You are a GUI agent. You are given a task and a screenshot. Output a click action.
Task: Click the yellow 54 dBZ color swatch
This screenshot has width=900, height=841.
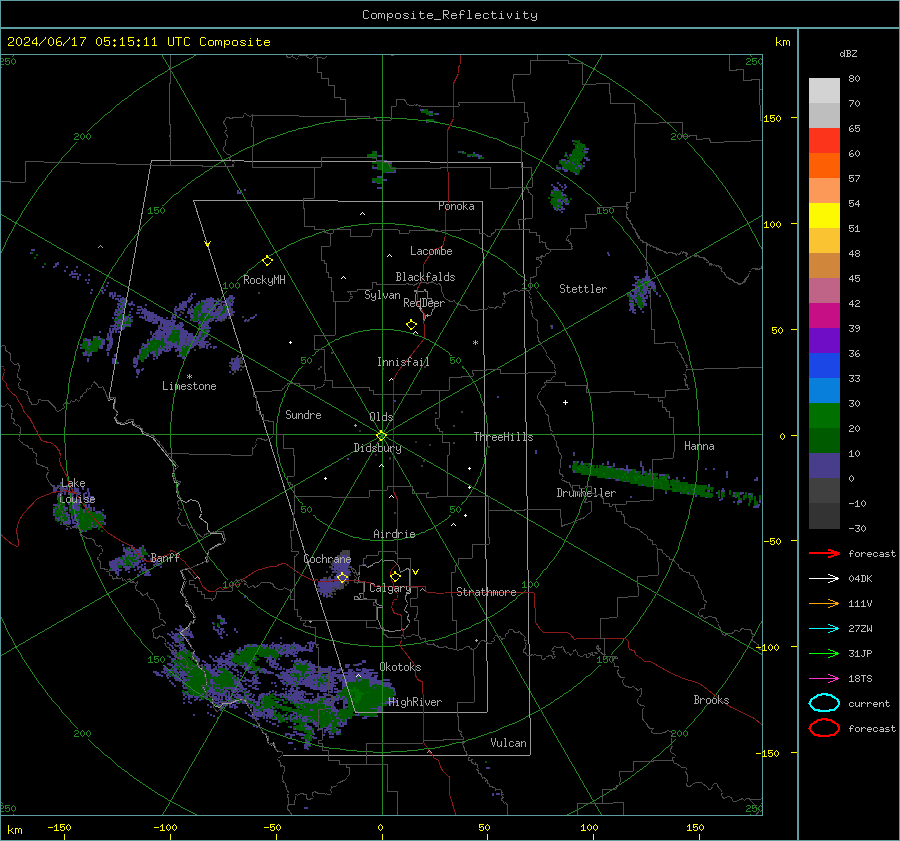pyautogui.click(x=824, y=215)
